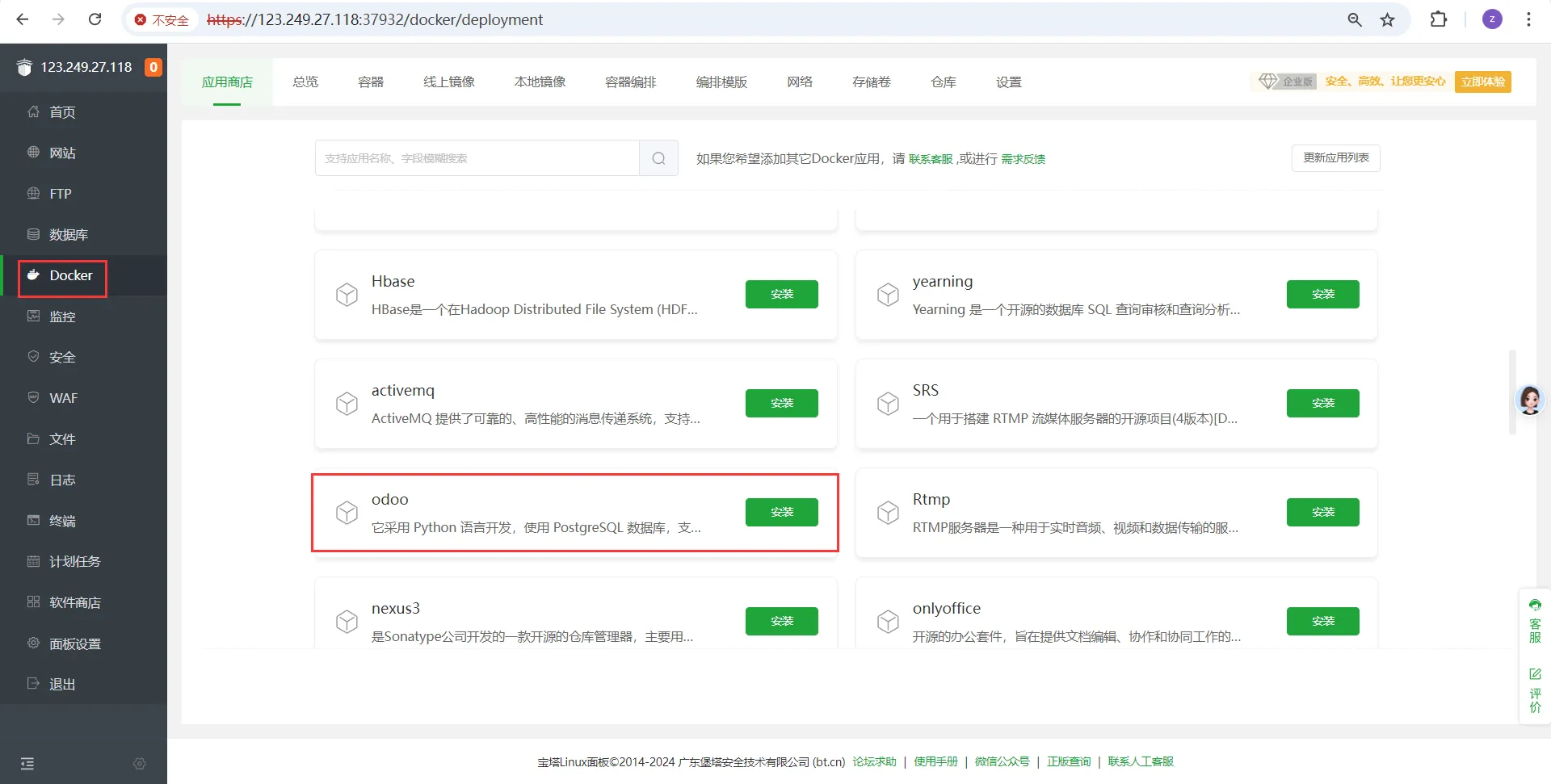This screenshot has height=784, width=1551.
Task: Open the 网站 sidebar item
Action: [x=84, y=153]
